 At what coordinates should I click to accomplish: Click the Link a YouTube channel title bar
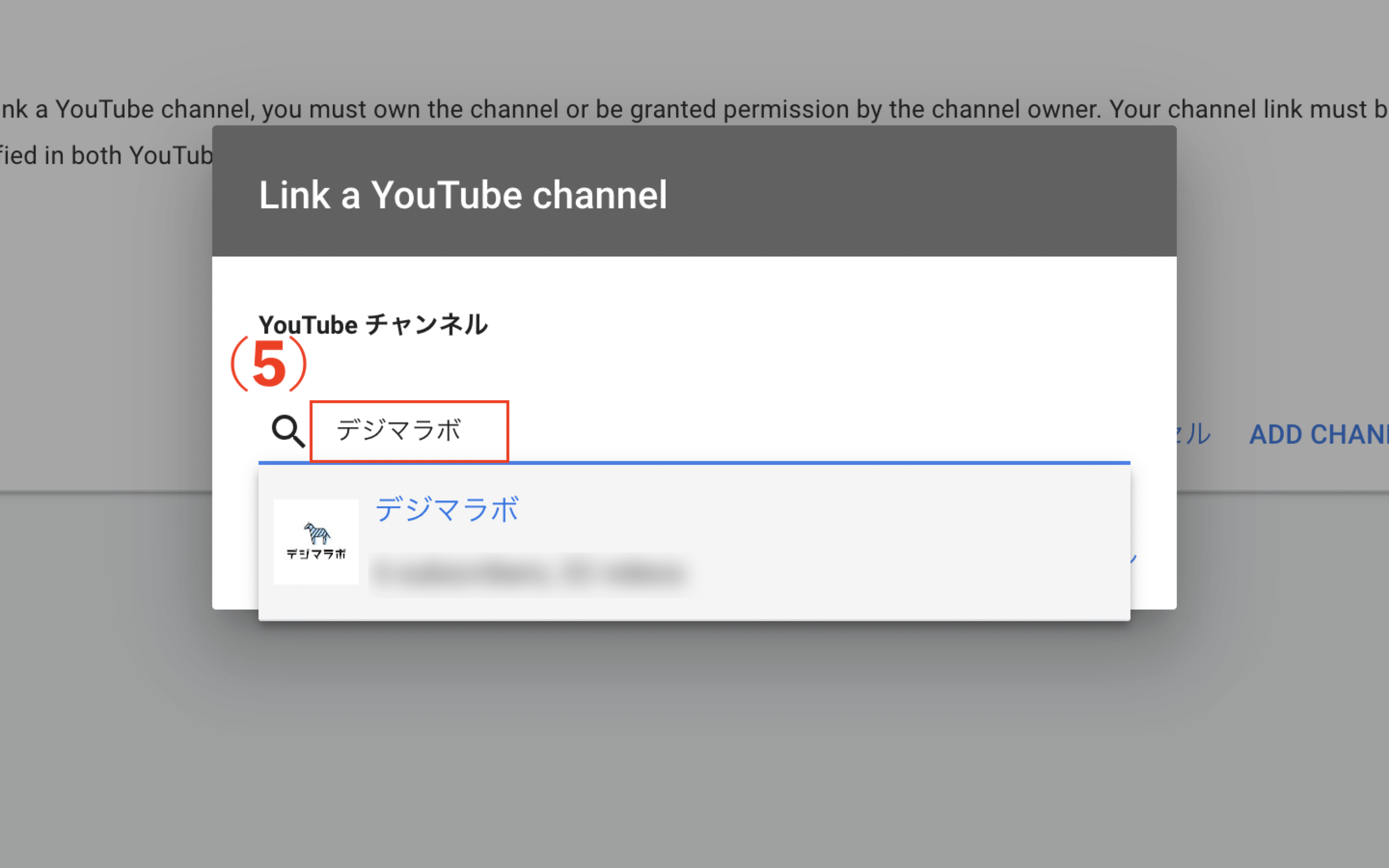click(463, 195)
